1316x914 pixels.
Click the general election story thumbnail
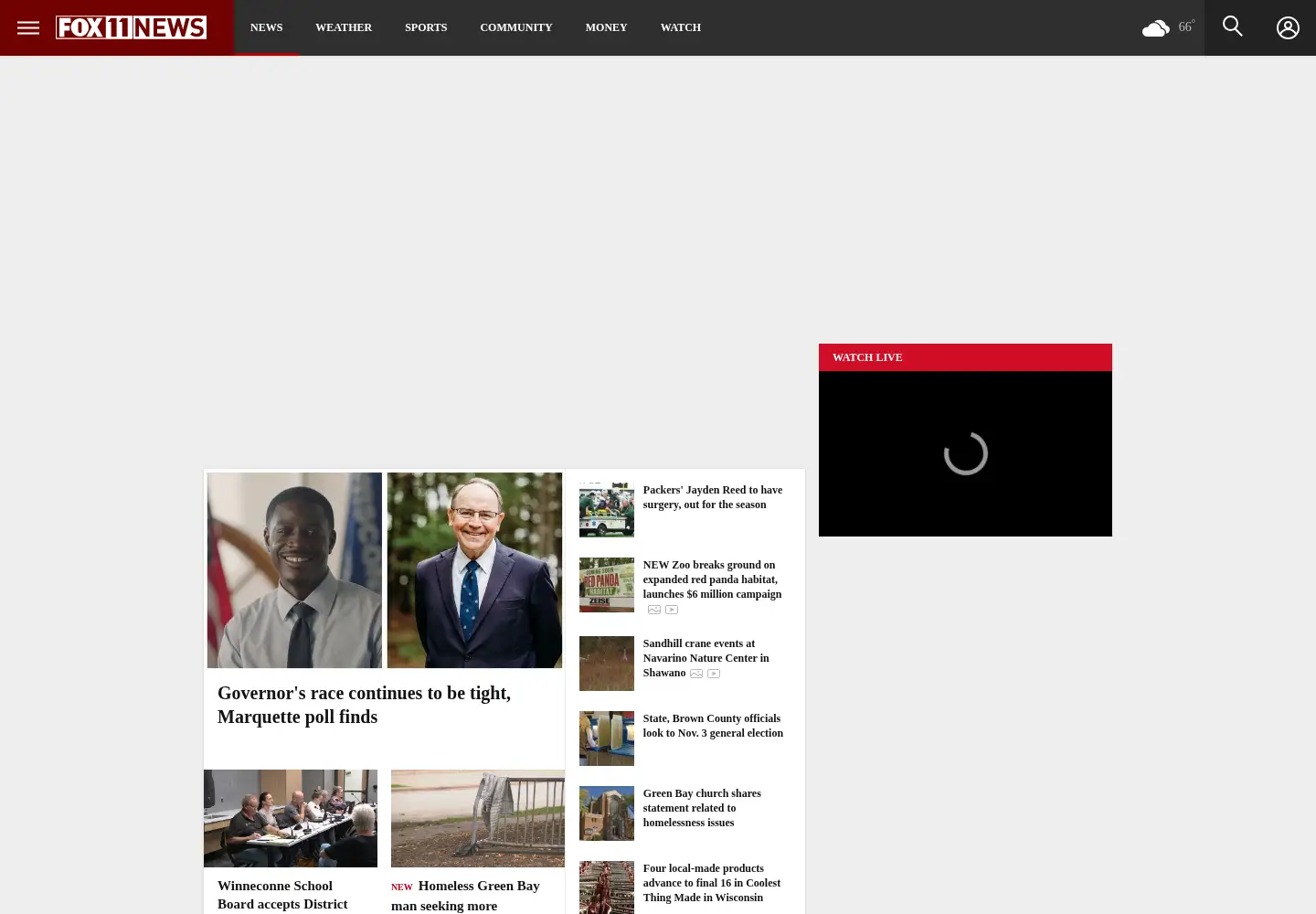(x=606, y=739)
